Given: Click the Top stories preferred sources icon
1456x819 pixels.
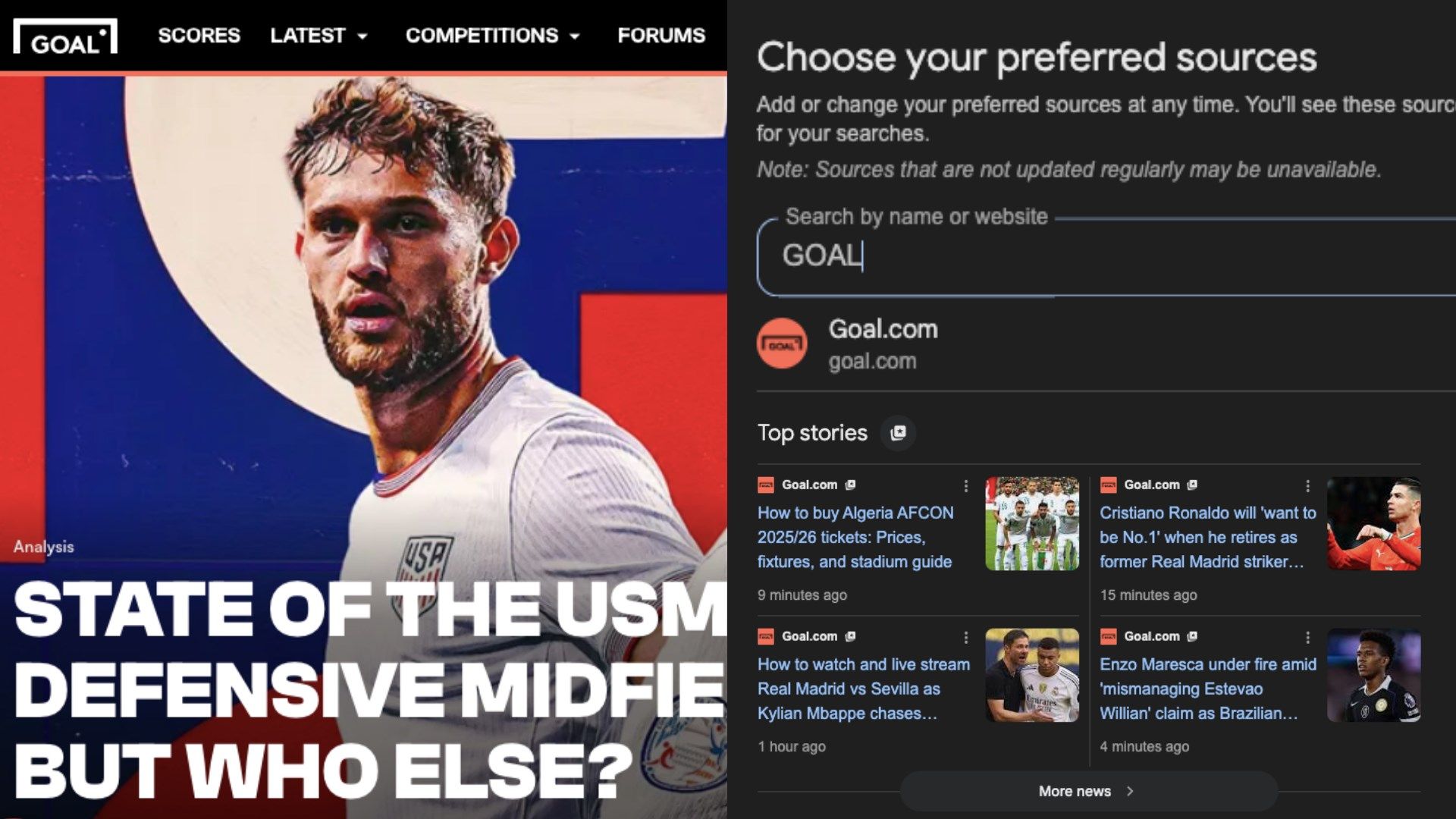Looking at the screenshot, I should click(898, 432).
